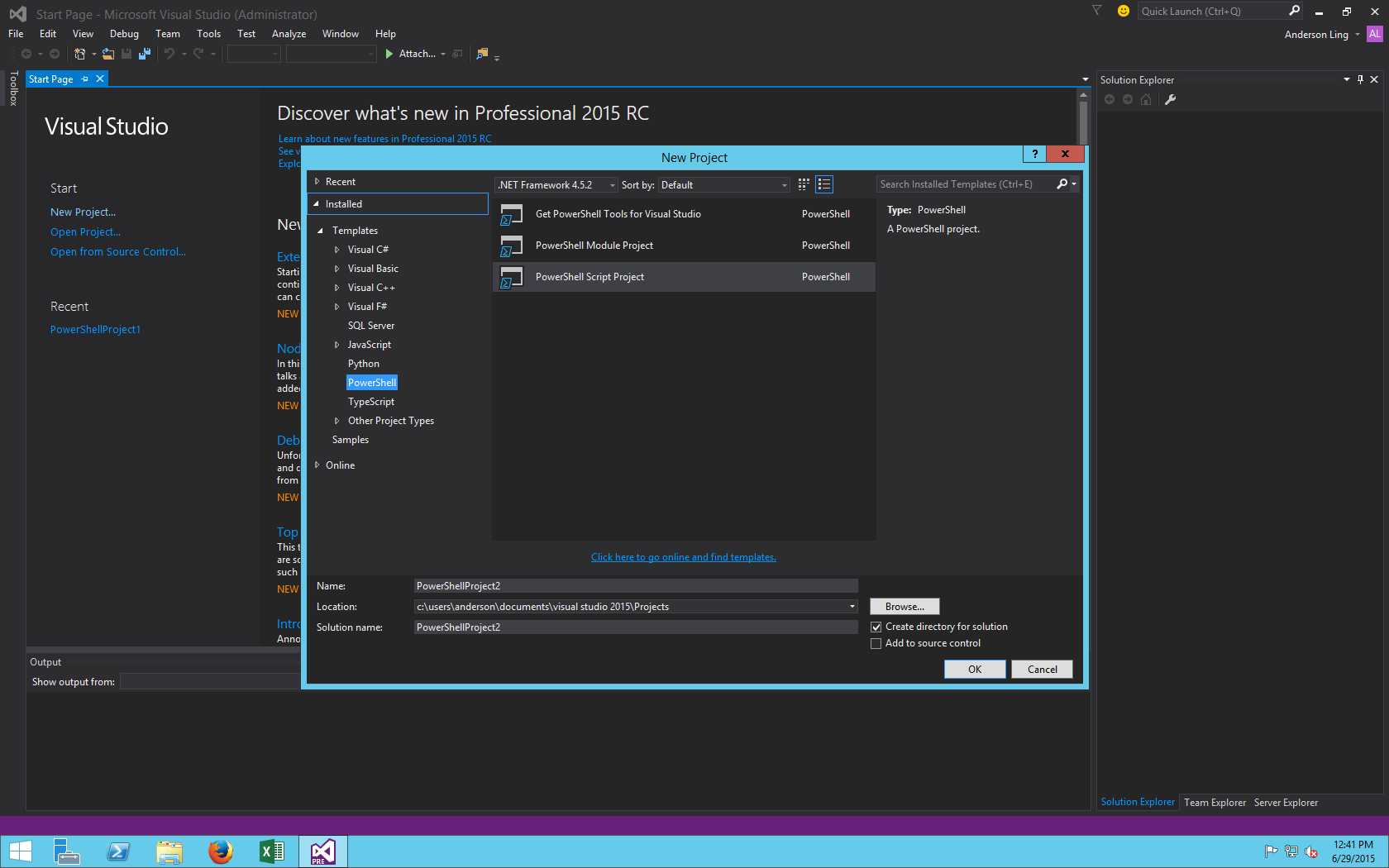Click the Solution name input field
Viewport: 1389px width, 868px height.
[636, 627]
